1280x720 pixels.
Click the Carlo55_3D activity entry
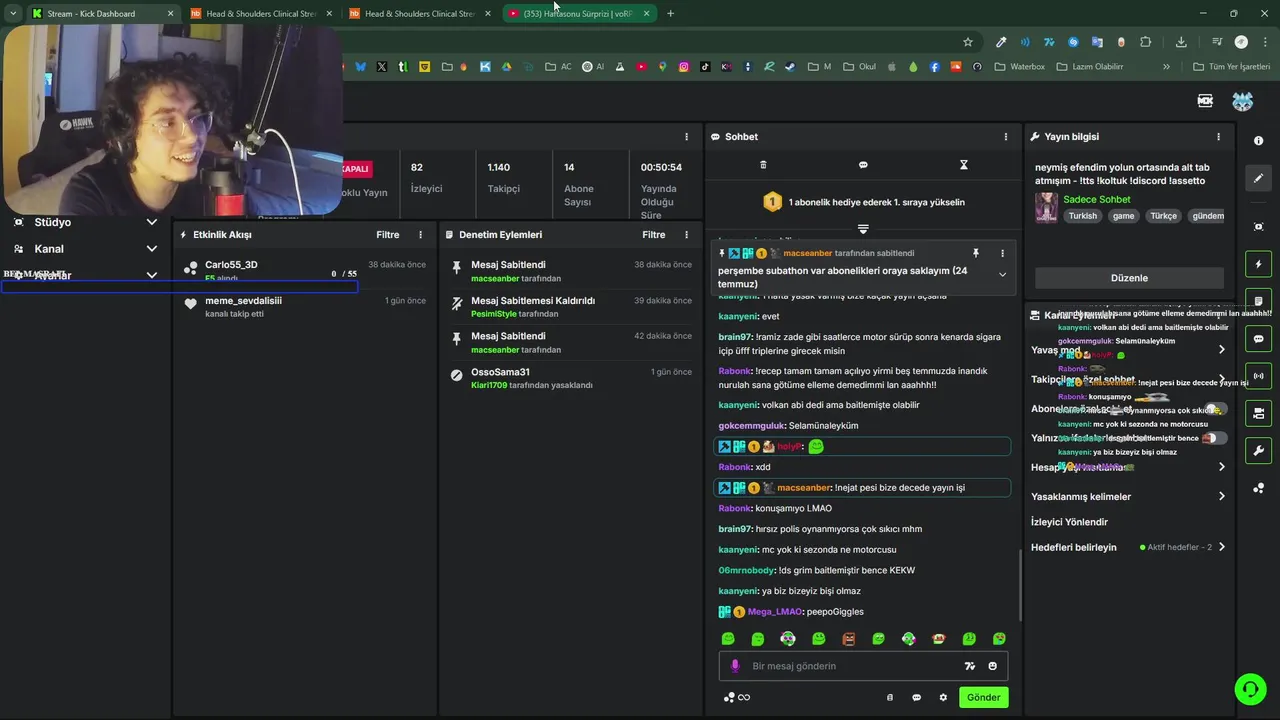click(305, 271)
